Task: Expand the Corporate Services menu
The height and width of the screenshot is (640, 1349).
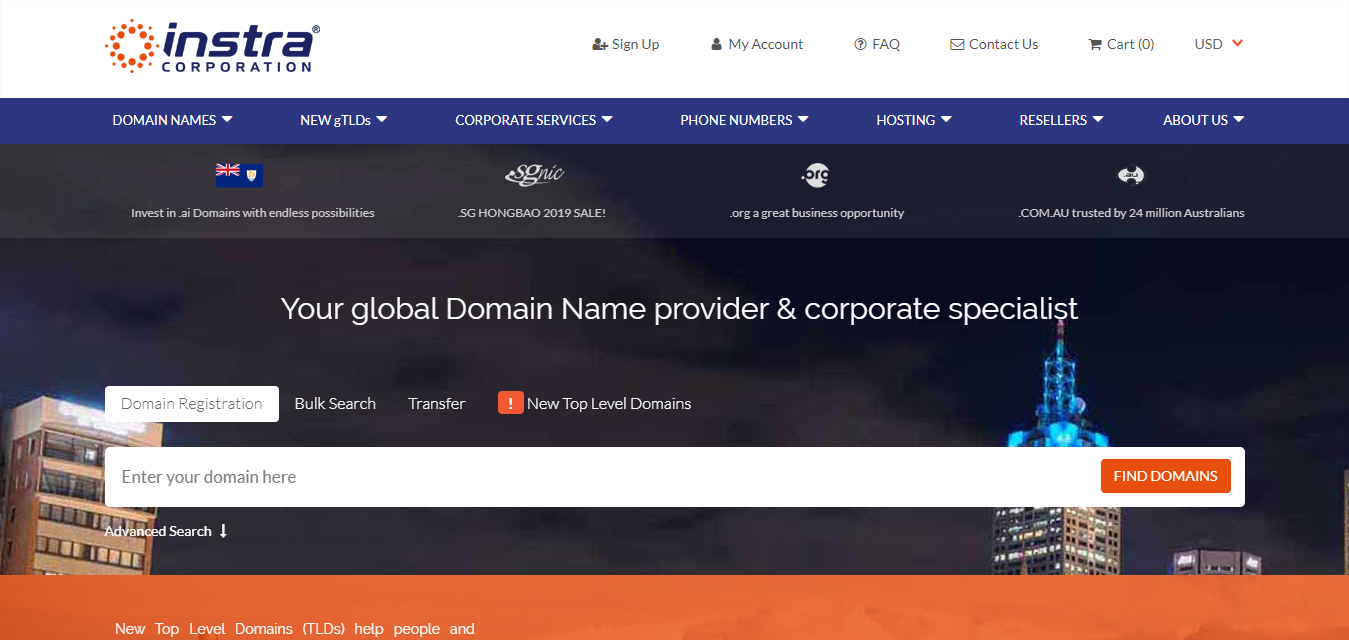Action: (533, 120)
